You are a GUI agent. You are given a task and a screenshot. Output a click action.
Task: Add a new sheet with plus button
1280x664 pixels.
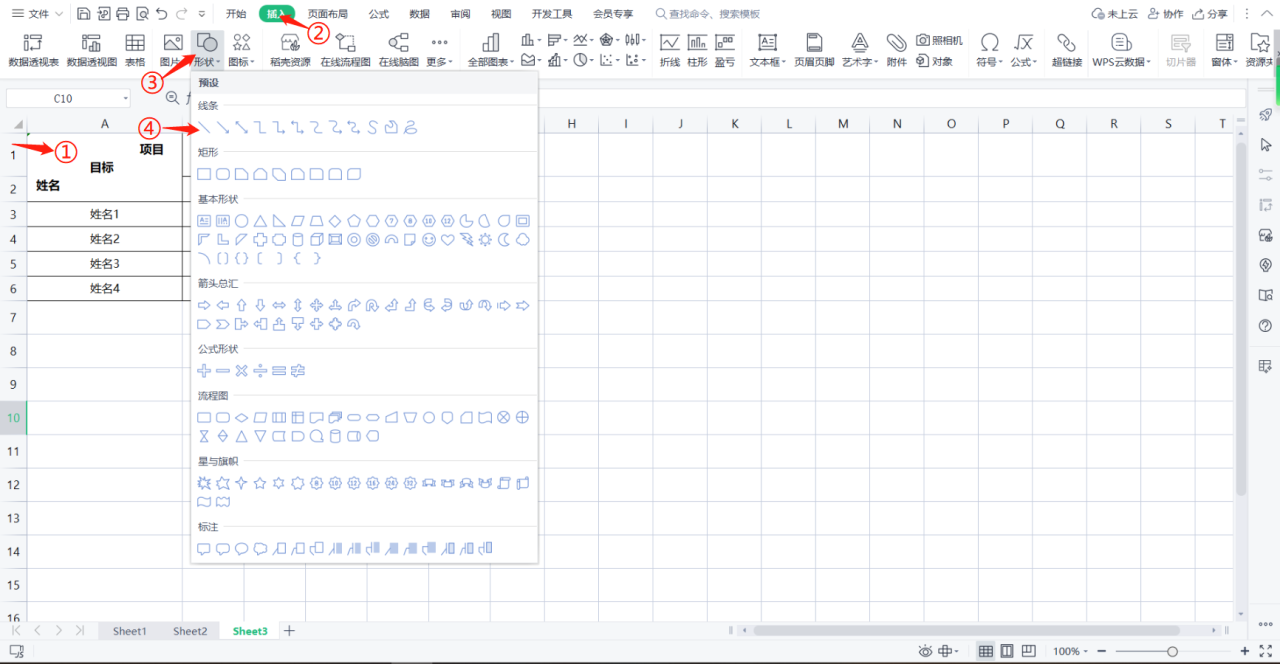(289, 631)
